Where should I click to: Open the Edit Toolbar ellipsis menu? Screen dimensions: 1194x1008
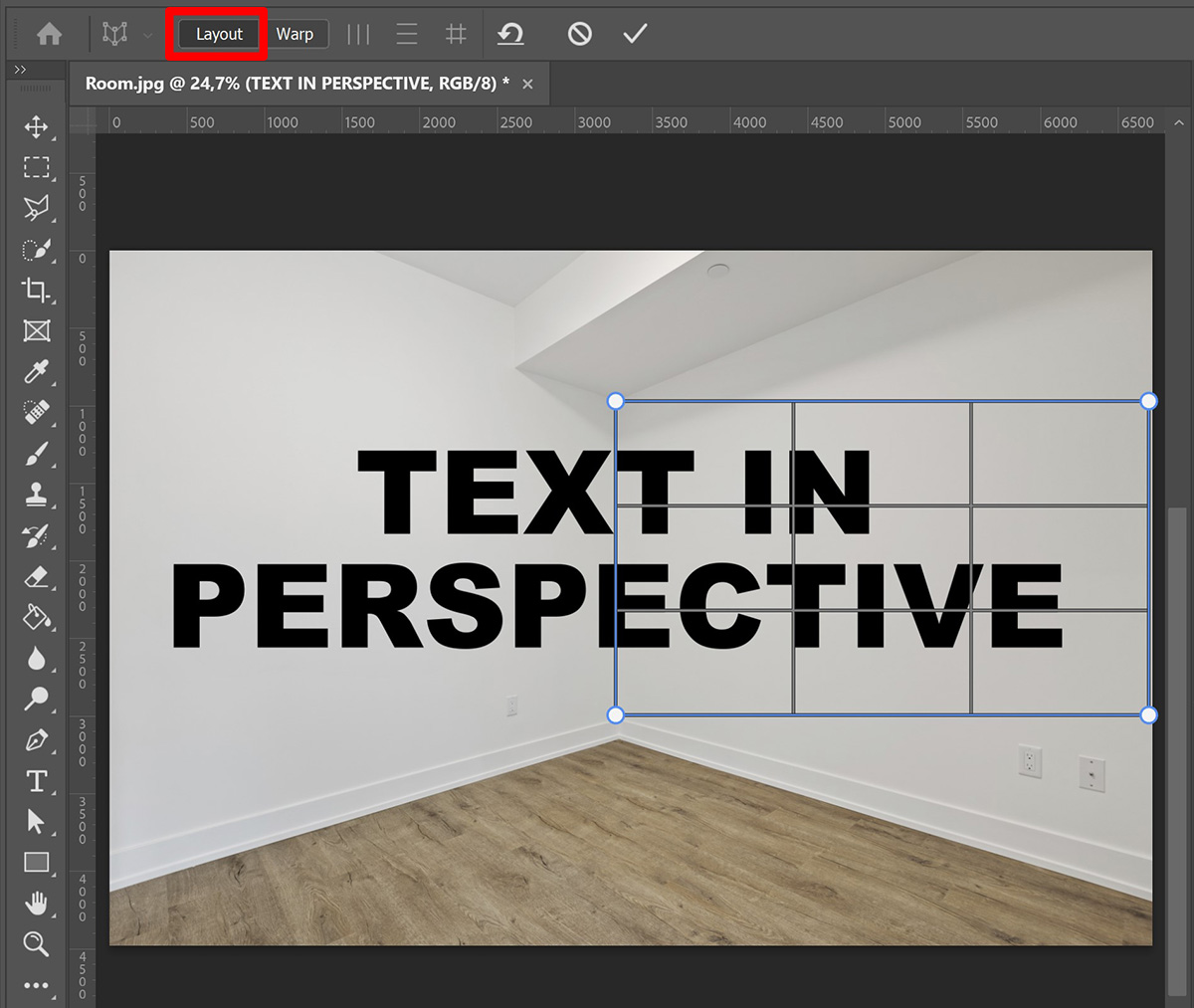click(36, 985)
